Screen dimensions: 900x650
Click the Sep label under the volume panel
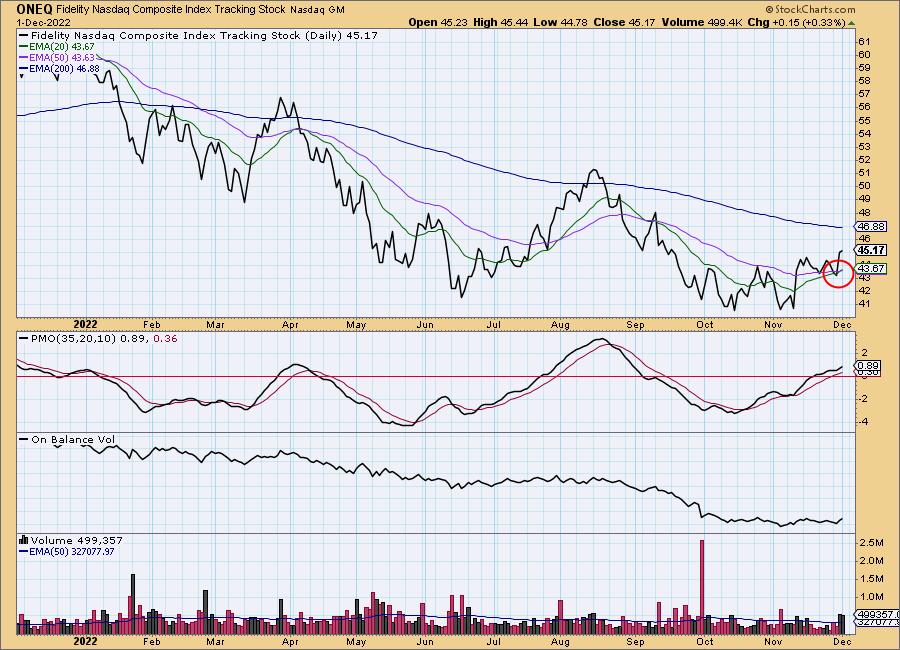635,641
